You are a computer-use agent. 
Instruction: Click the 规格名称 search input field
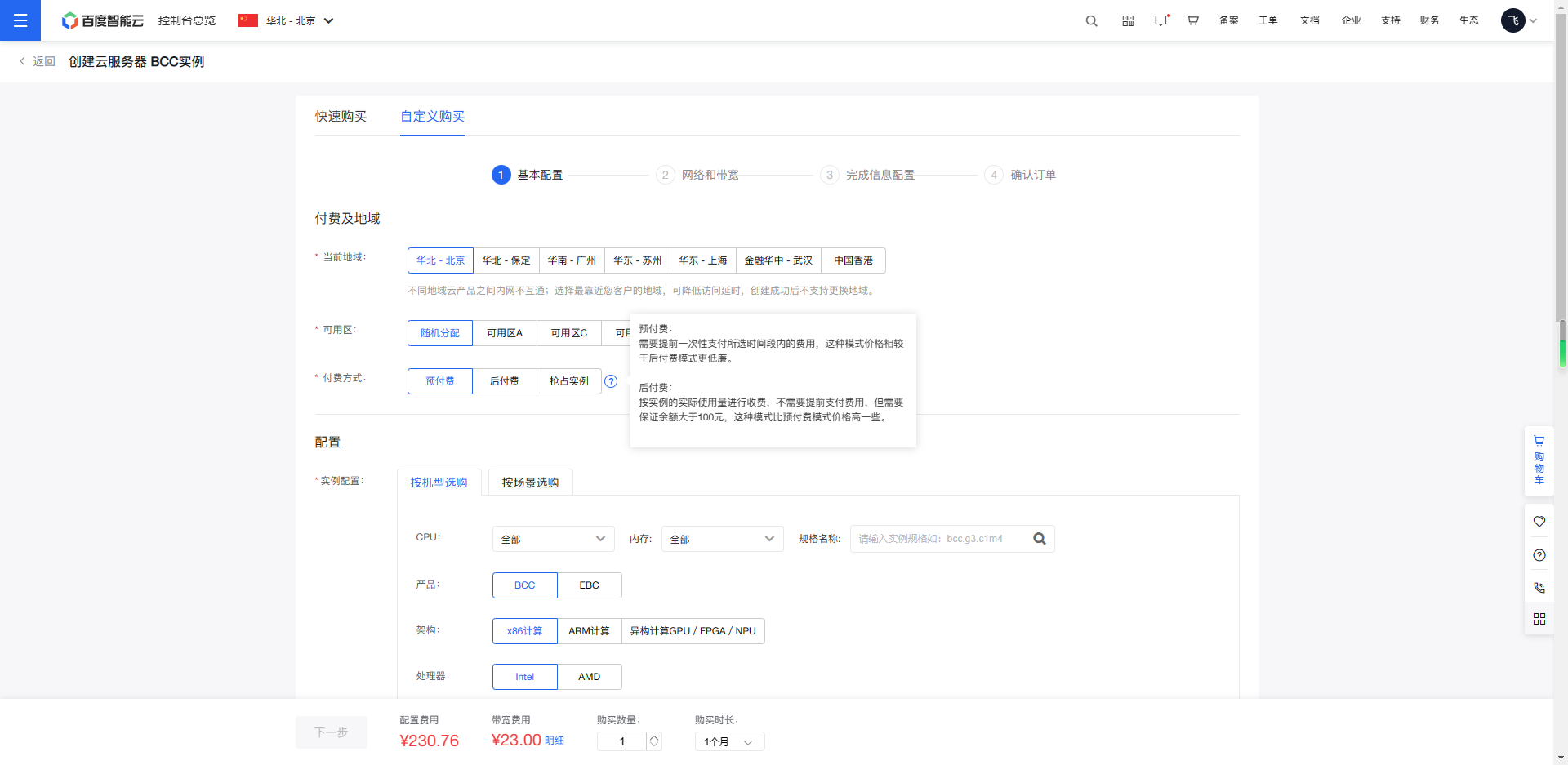pos(939,539)
